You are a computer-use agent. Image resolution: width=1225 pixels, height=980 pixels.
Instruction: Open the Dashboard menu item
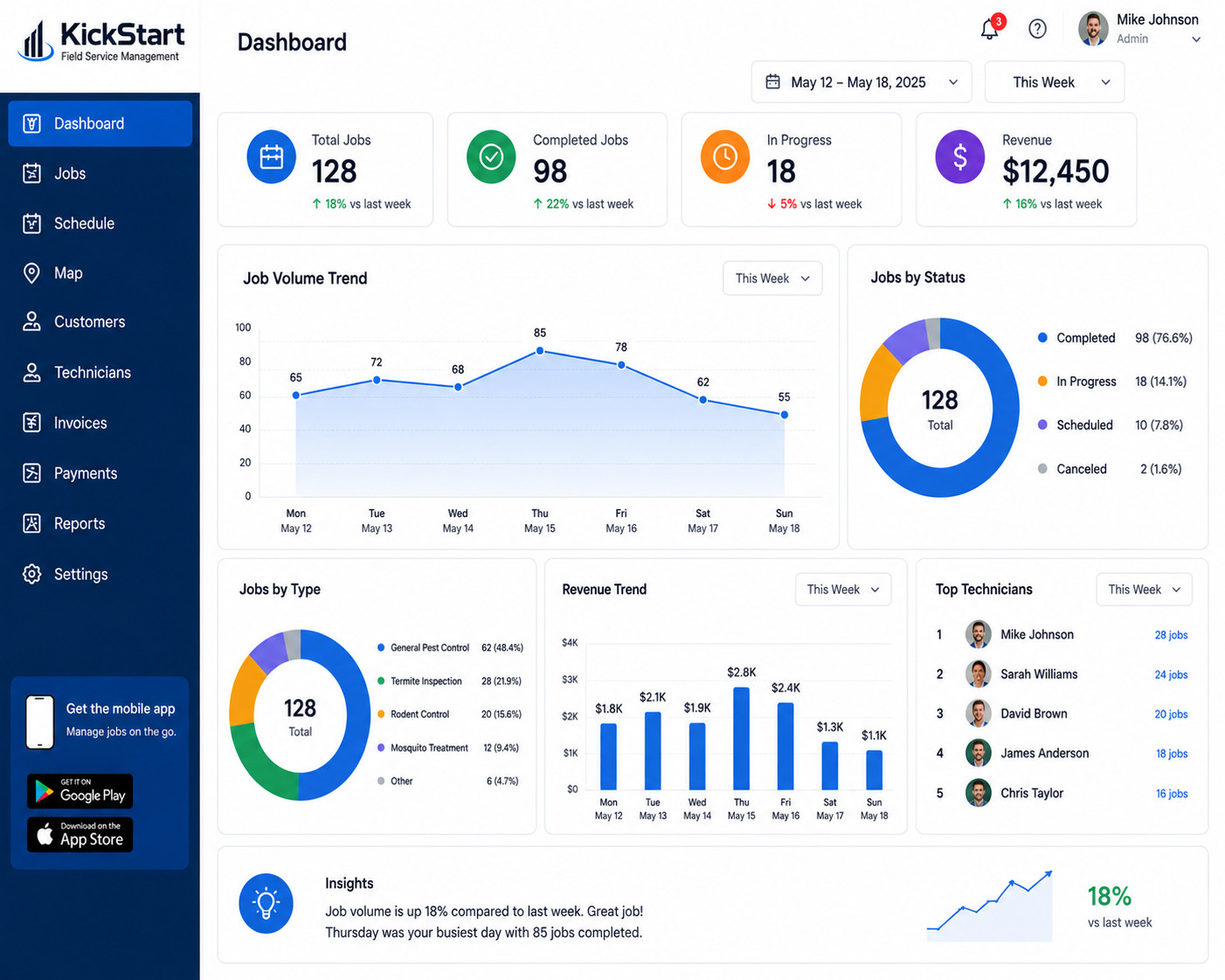[x=100, y=123]
